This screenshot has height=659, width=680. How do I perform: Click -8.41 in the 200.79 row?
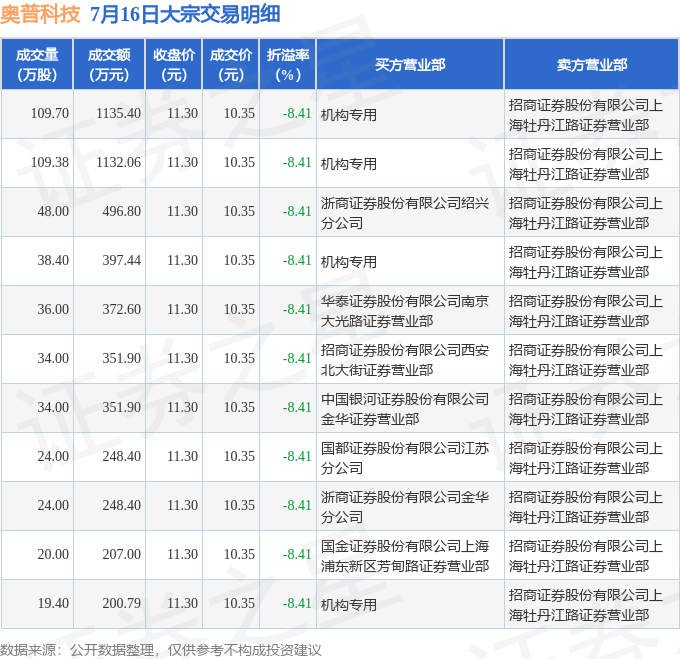pos(297,604)
